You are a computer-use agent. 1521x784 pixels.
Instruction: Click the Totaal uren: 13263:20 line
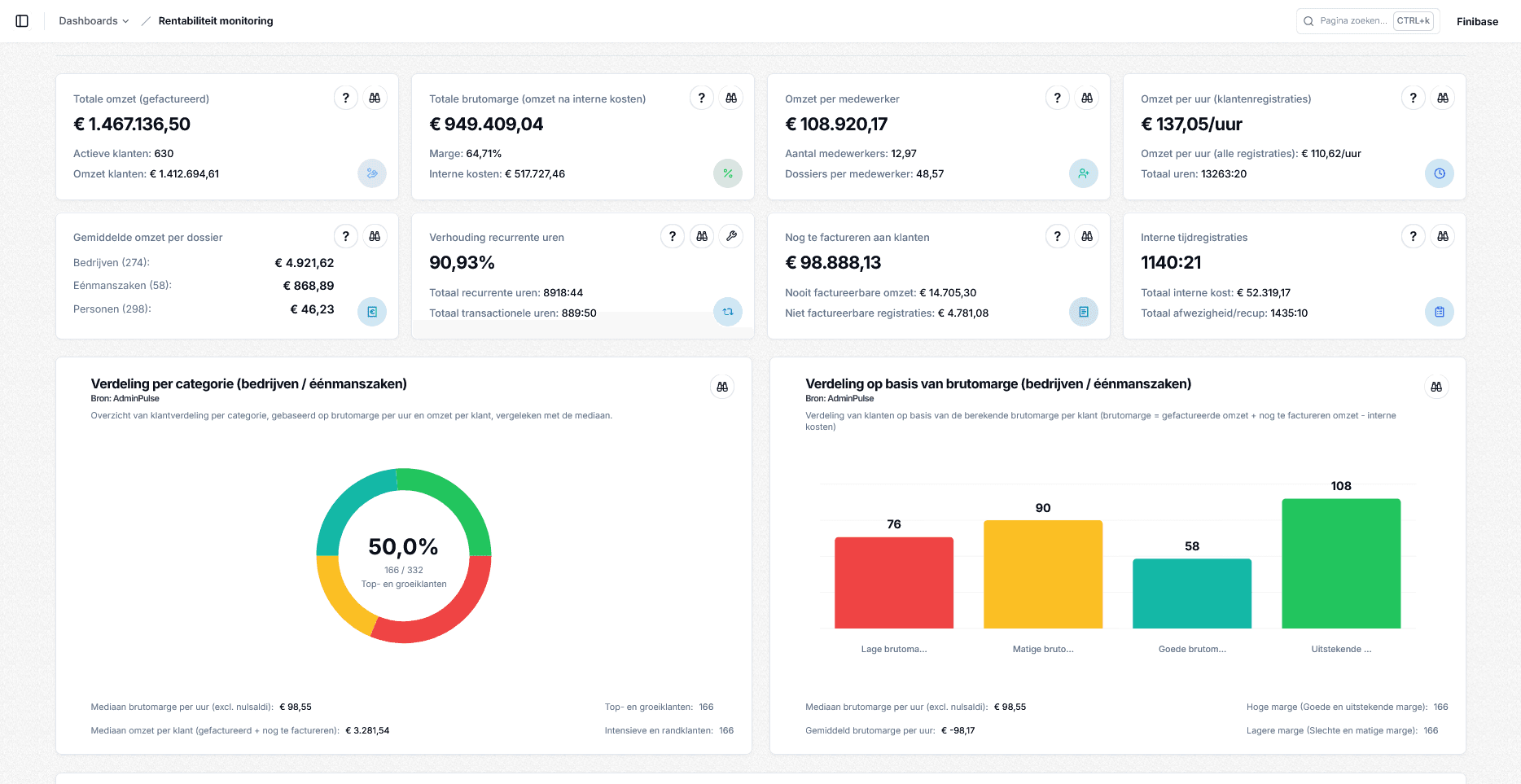[x=1194, y=173]
